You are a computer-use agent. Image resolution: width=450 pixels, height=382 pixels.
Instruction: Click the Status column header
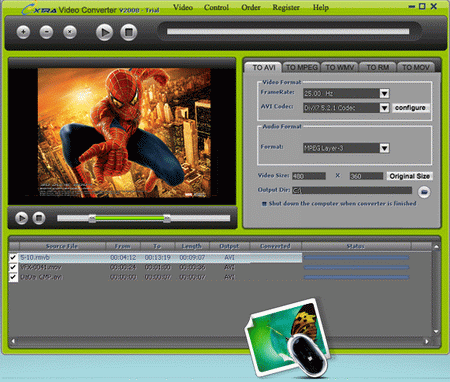(x=356, y=246)
